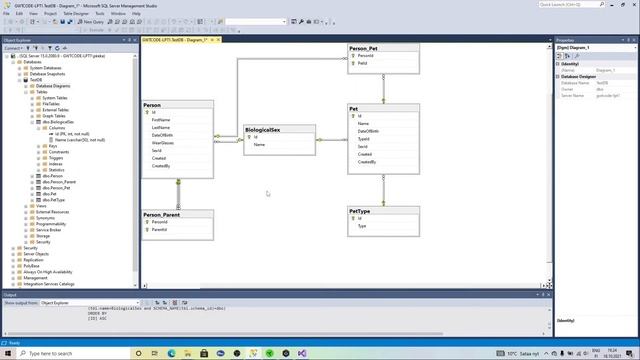Screen dimensions: 640x360
Task: Open the Window menu
Action: (118, 13)
